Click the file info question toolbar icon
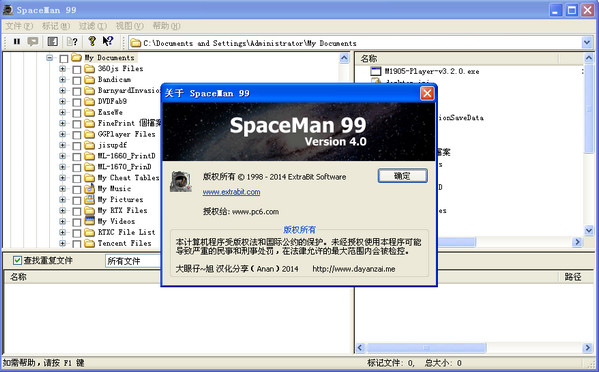Viewport: 599px width, 372px height. pos(72,41)
